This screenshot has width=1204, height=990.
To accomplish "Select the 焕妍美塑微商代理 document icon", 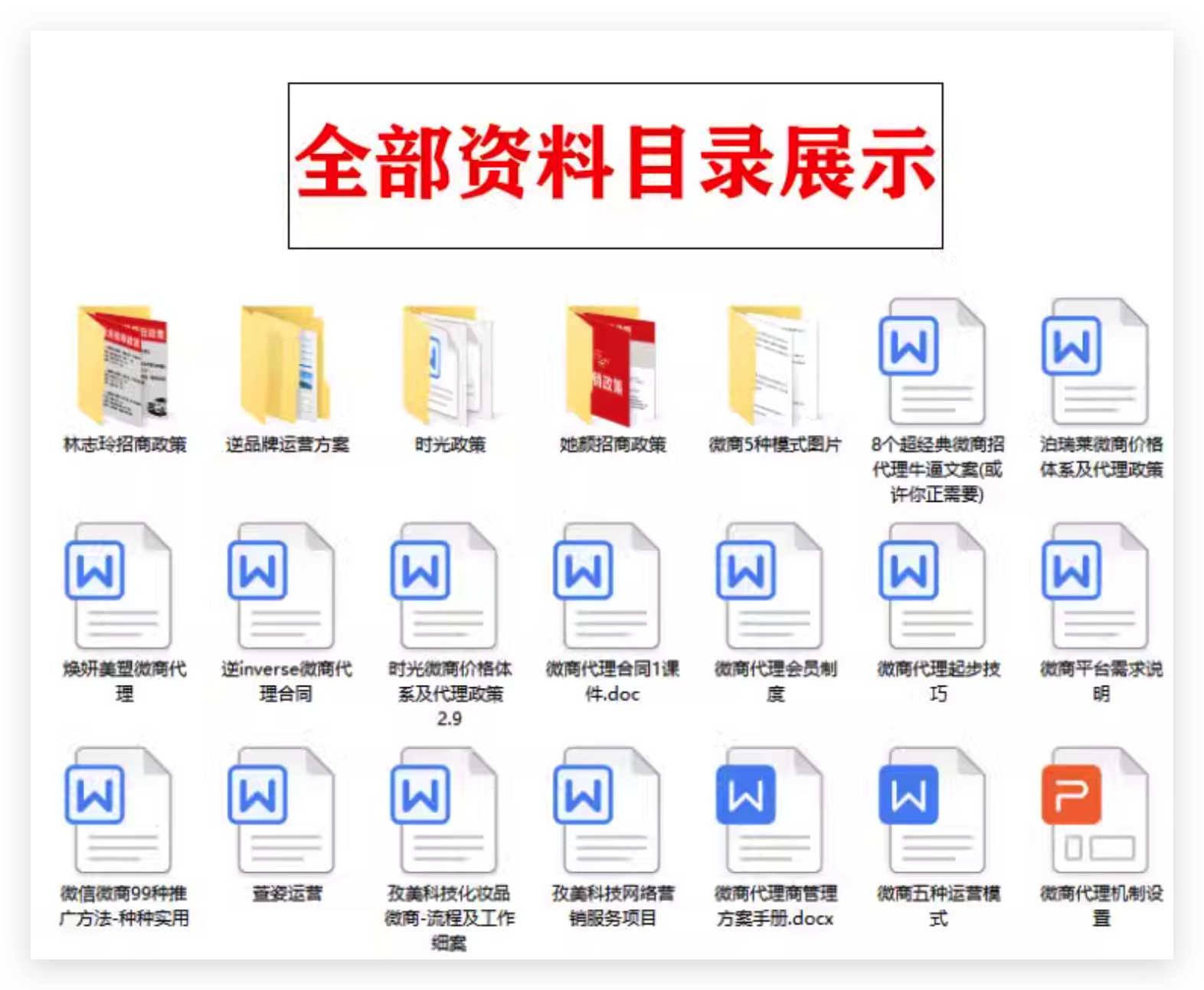I will pyautogui.click(x=118, y=586).
